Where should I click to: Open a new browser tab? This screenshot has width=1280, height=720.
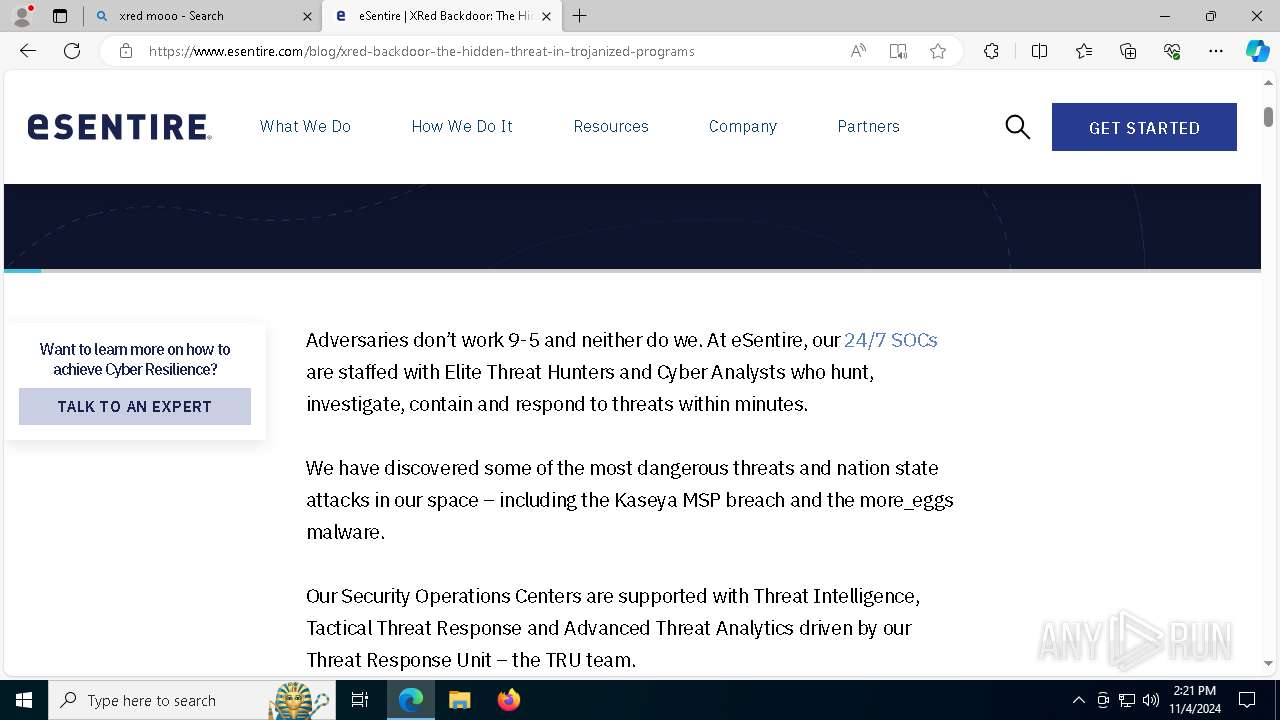[x=580, y=16]
